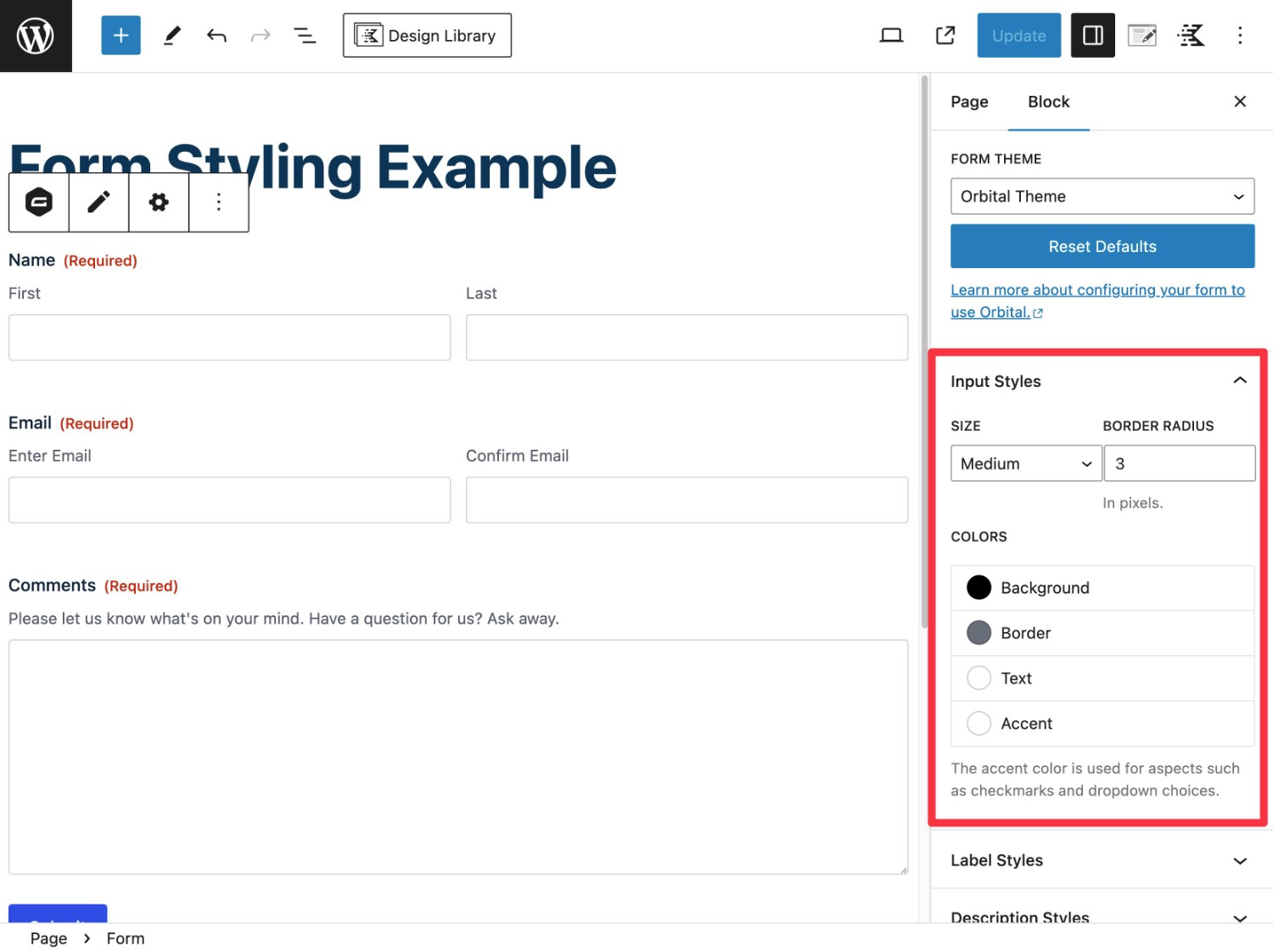Click the Undo arrow icon
This screenshot has height=952, width=1273.
[x=216, y=36]
